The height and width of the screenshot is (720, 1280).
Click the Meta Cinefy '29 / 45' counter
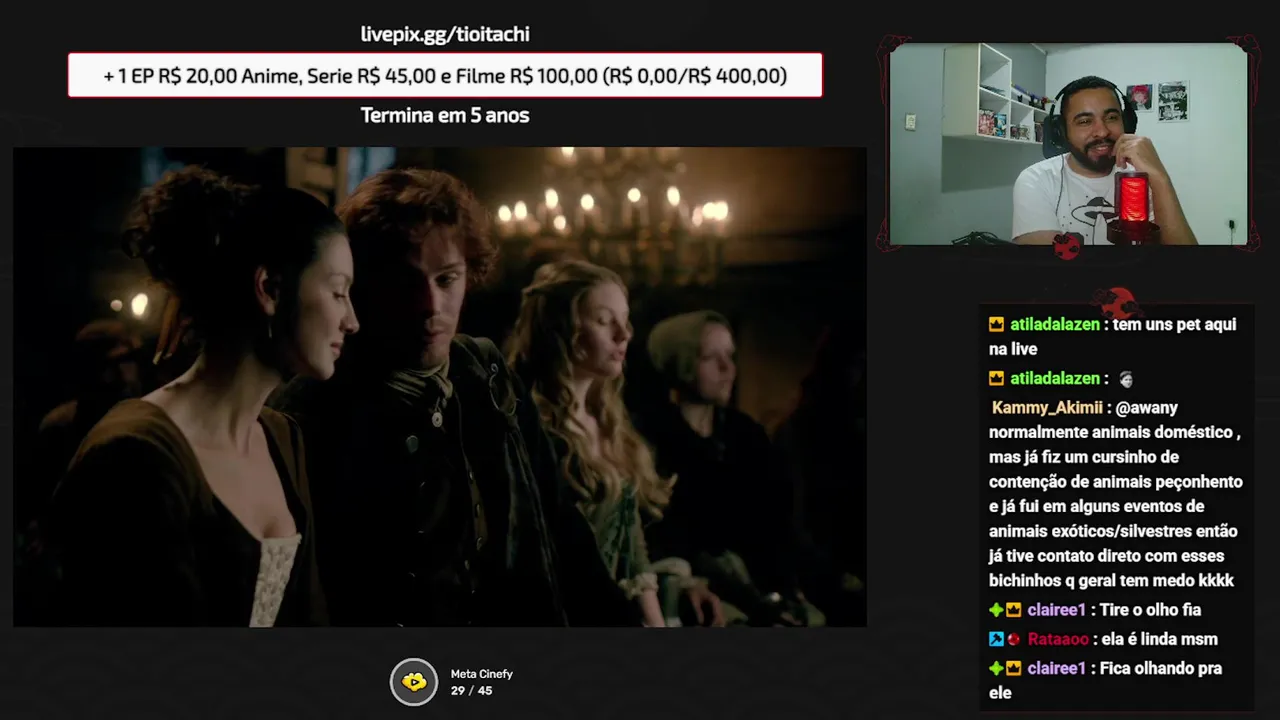[471, 691]
